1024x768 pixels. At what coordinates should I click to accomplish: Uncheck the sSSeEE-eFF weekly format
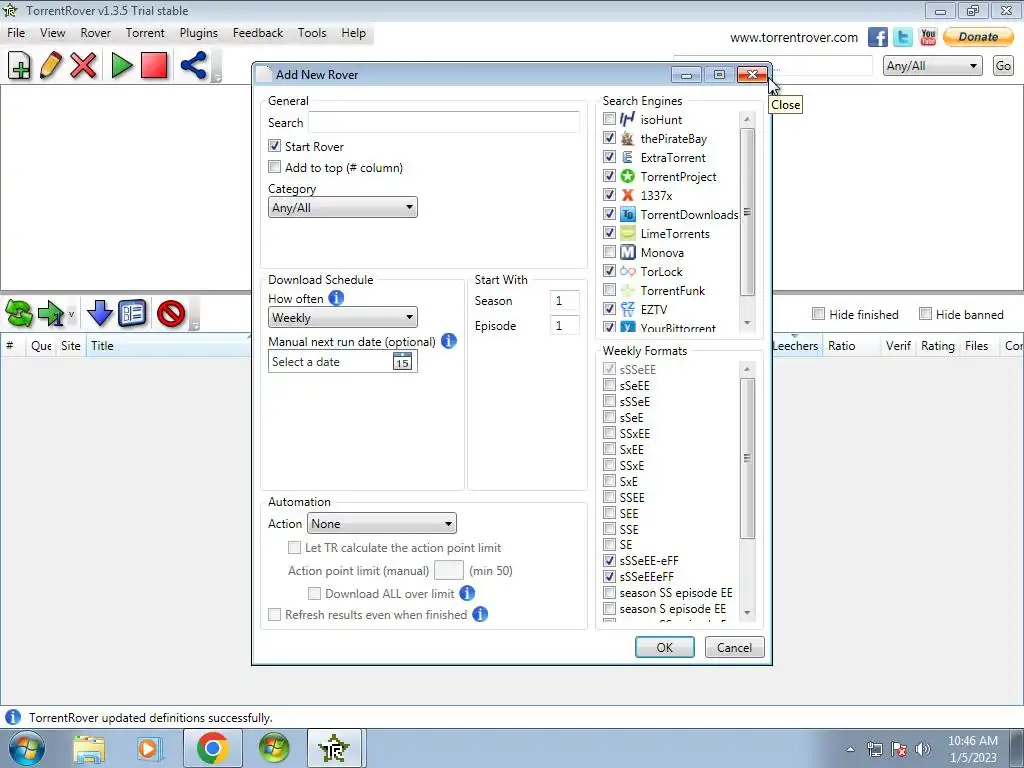coord(609,560)
